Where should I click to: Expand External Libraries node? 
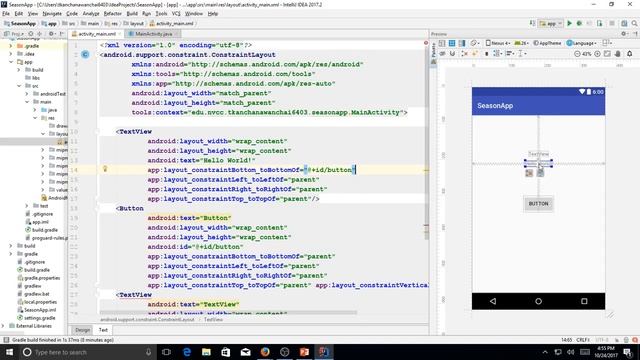coord(3,326)
